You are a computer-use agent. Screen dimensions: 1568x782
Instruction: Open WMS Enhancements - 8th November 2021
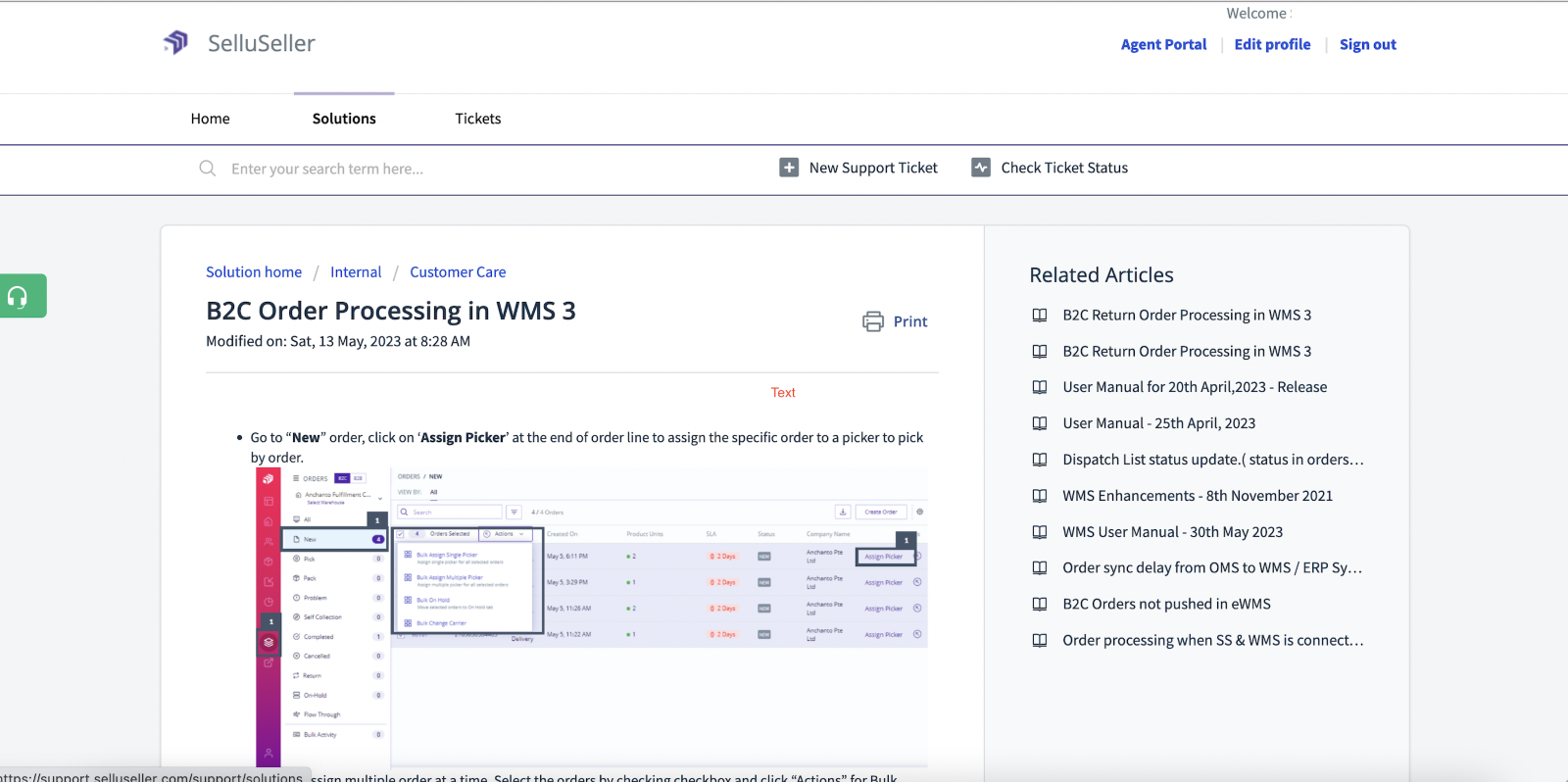coord(1198,496)
